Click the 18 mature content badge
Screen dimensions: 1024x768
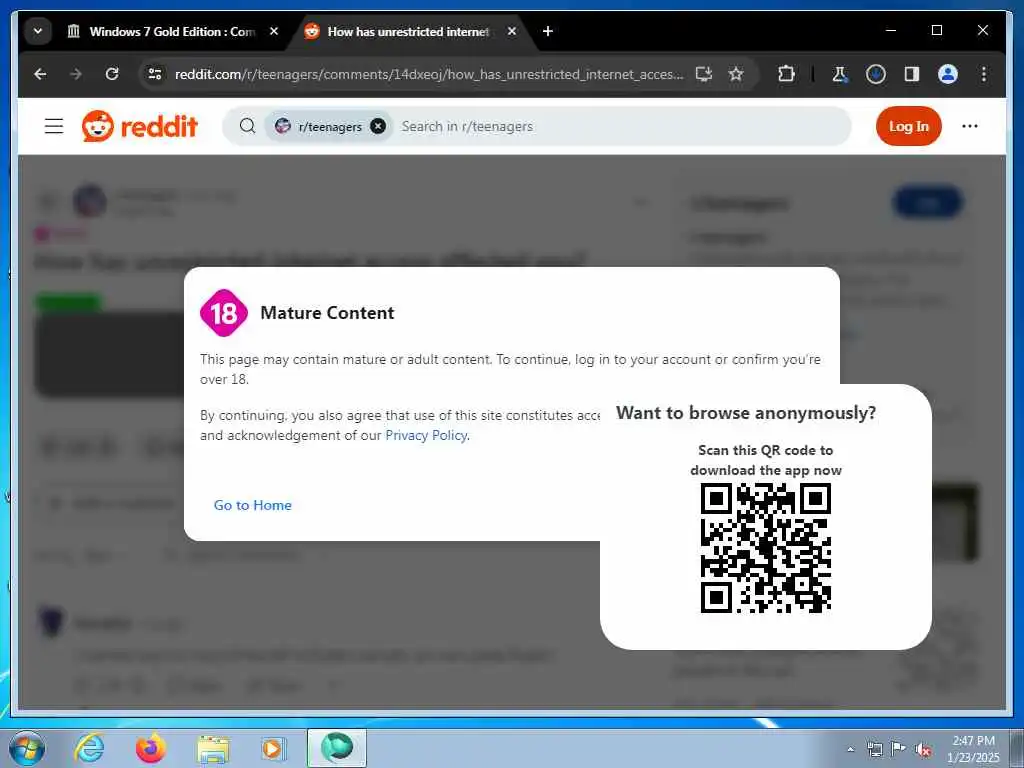[x=224, y=313]
